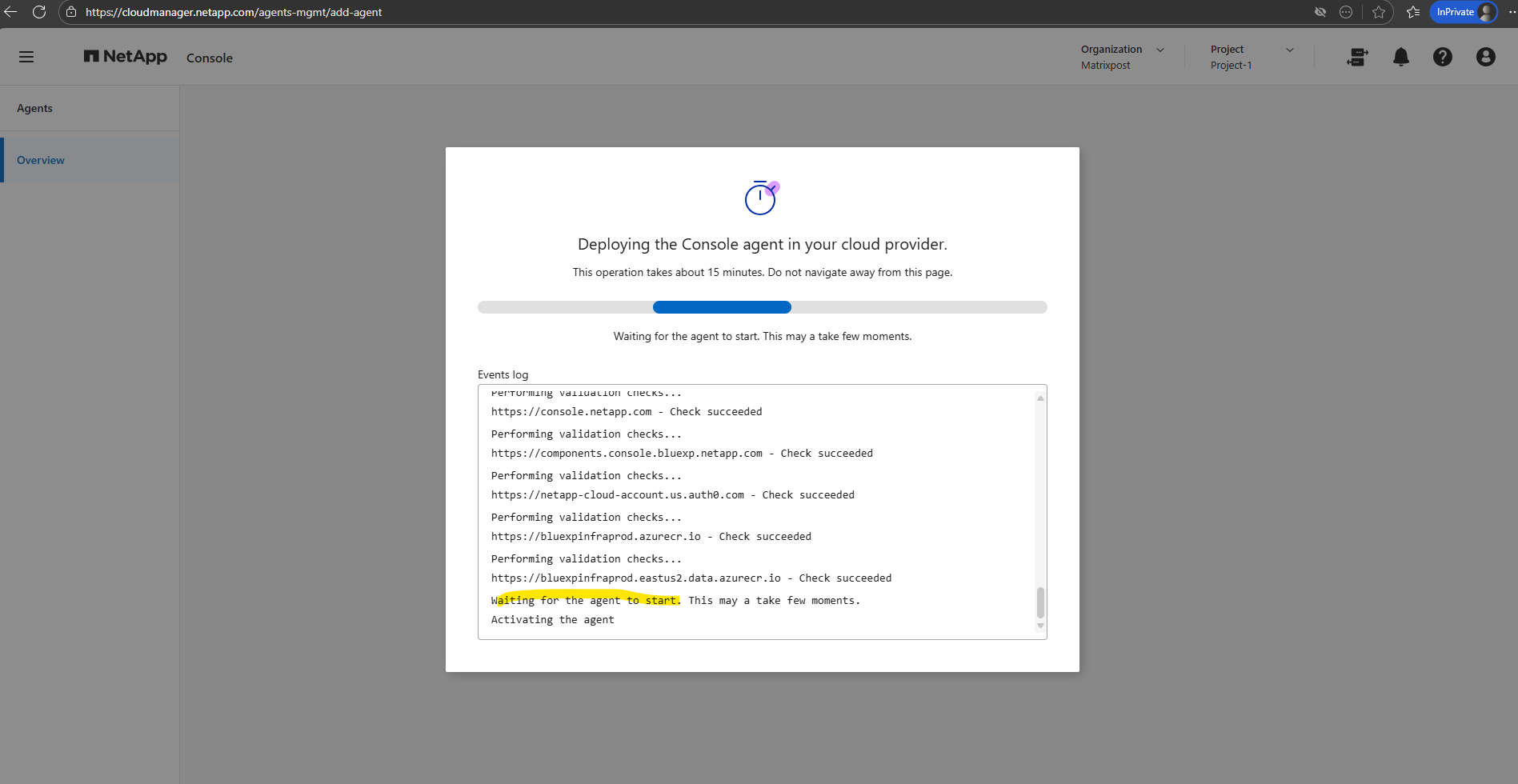Click the netapp-cloud-account.us.auth0.com log line
Screen dimensions: 1518x784
[x=673, y=495]
